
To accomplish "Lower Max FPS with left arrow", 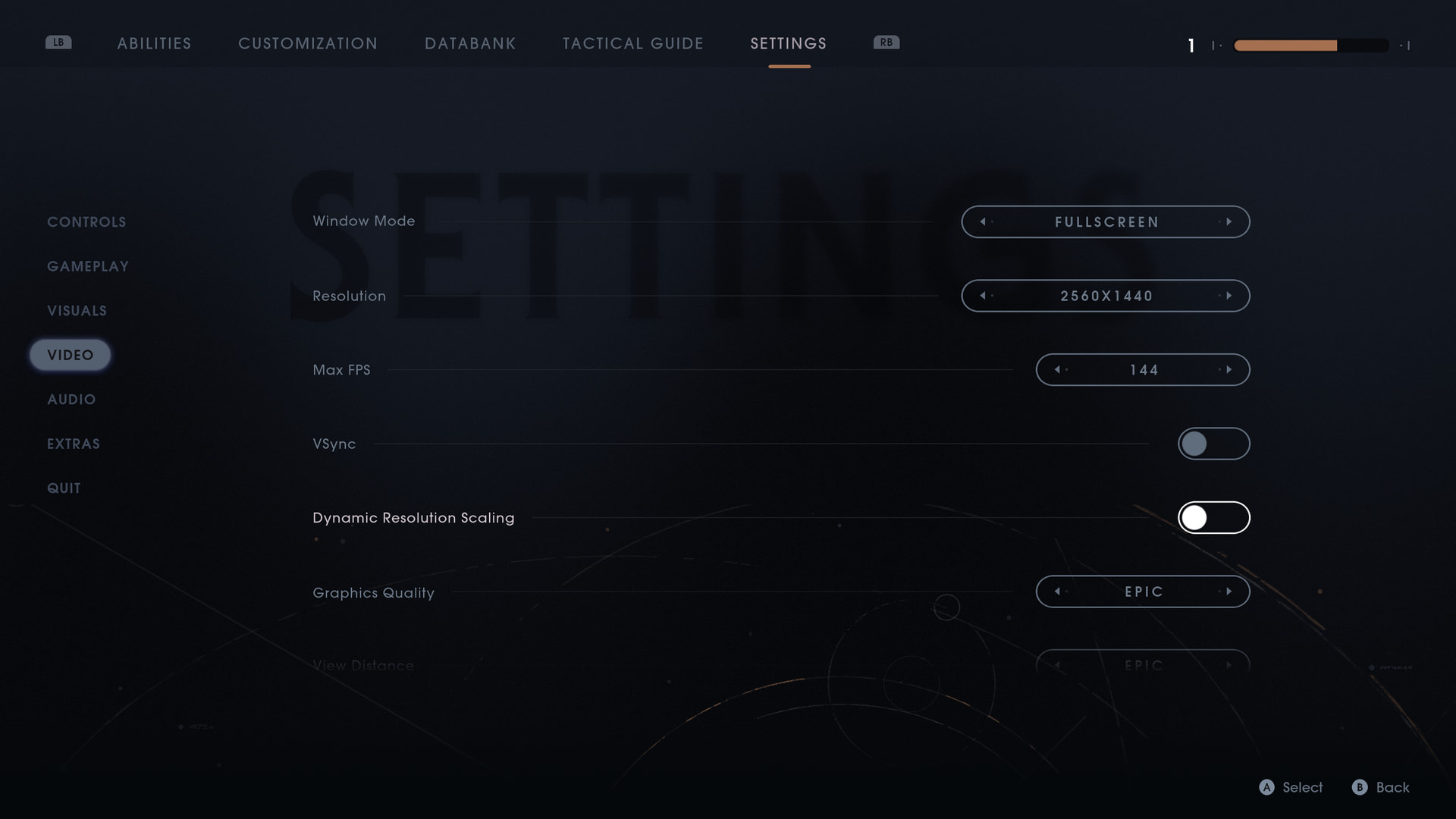I will click(x=1057, y=369).
